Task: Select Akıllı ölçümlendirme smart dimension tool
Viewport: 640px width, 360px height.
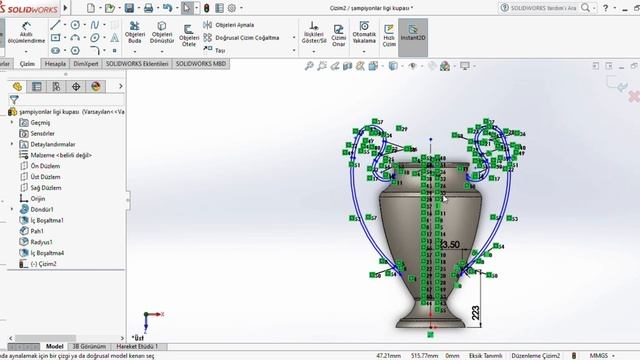Action: [x=26, y=33]
